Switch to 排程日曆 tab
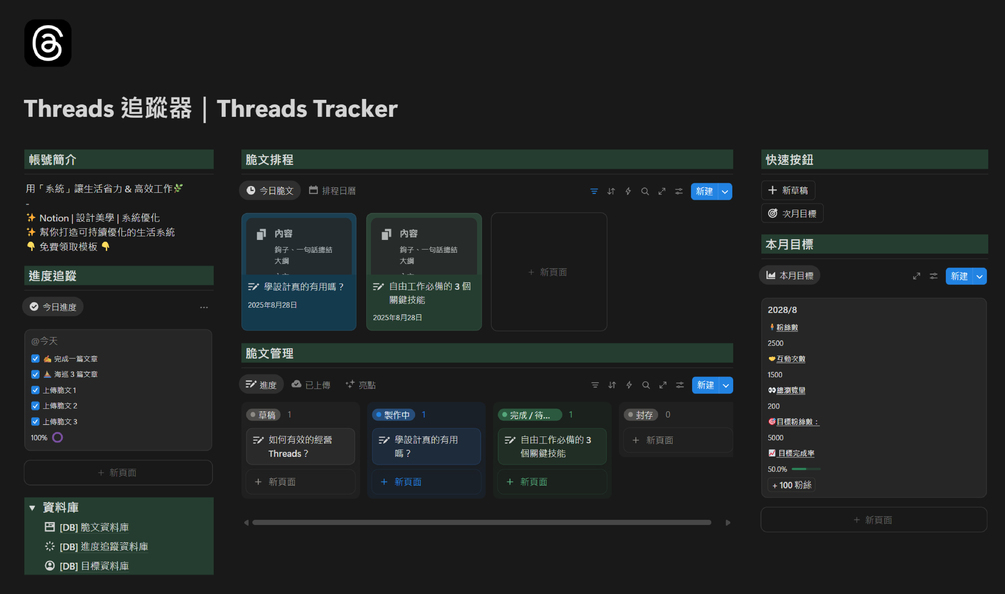This screenshot has width=1005, height=594. [332, 190]
